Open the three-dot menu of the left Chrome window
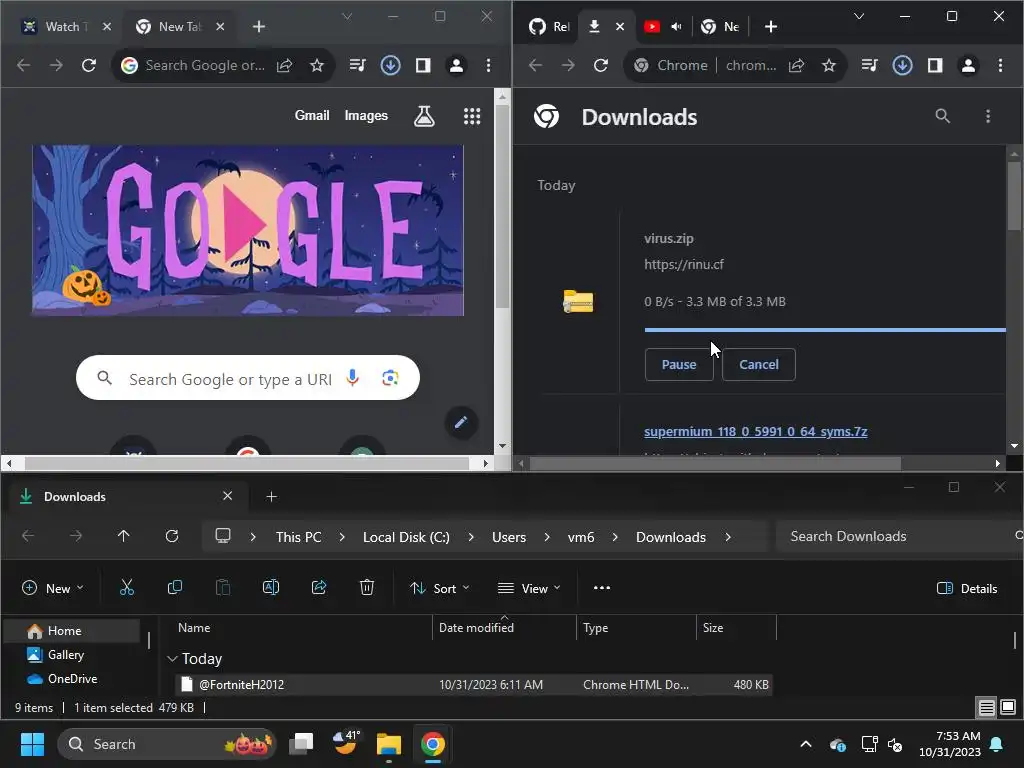 click(488, 65)
